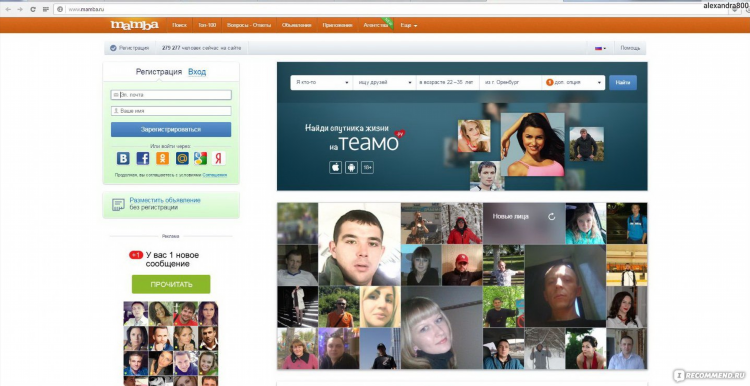The image size is (750, 386).
Task: Click the blue Зарегистрироваться button
Action: [x=171, y=130]
